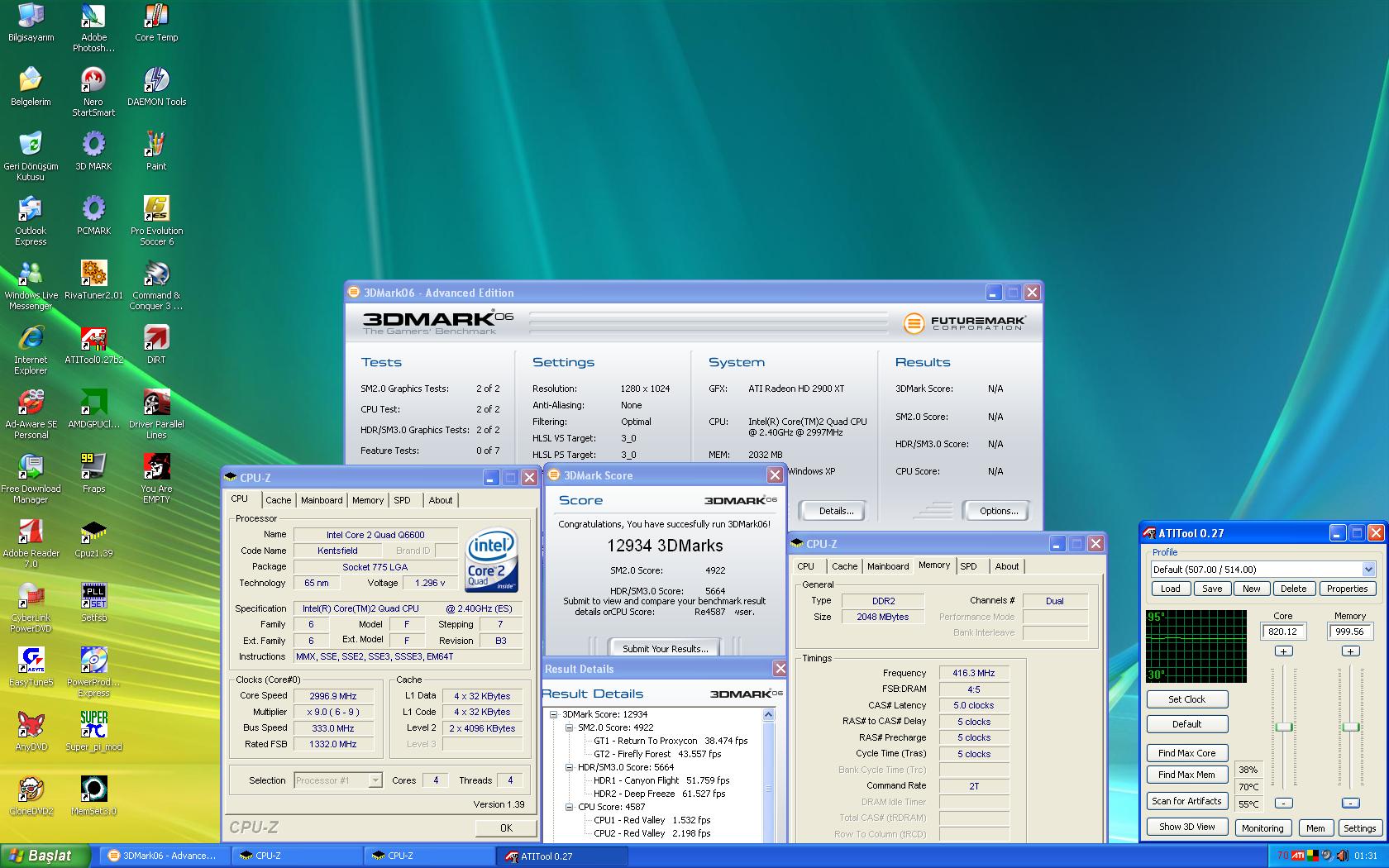This screenshot has height=868, width=1389.
Task: Open Geri Dönüşüm Kutusu recycle bin
Action: pyautogui.click(x=31, y=156)
